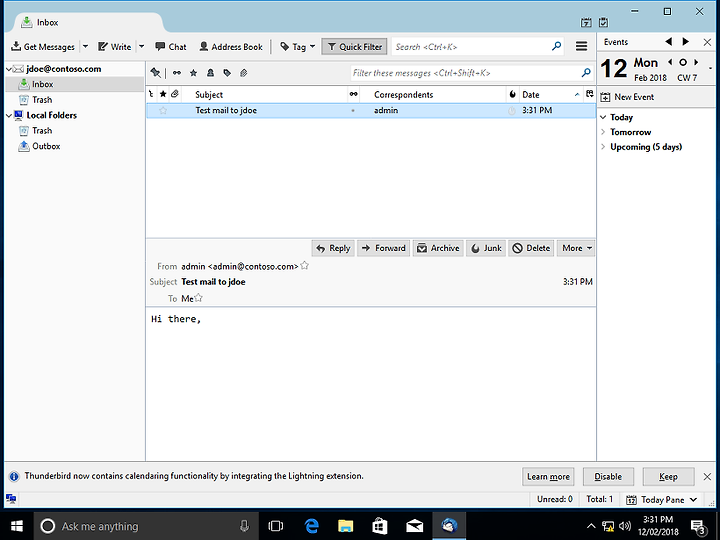Click Get Messages button
720x540 pixels.
43,46
